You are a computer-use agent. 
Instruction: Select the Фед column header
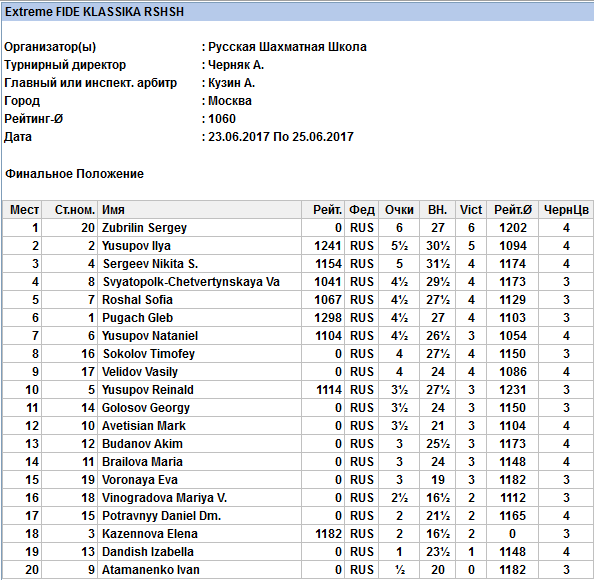point(362,209)
